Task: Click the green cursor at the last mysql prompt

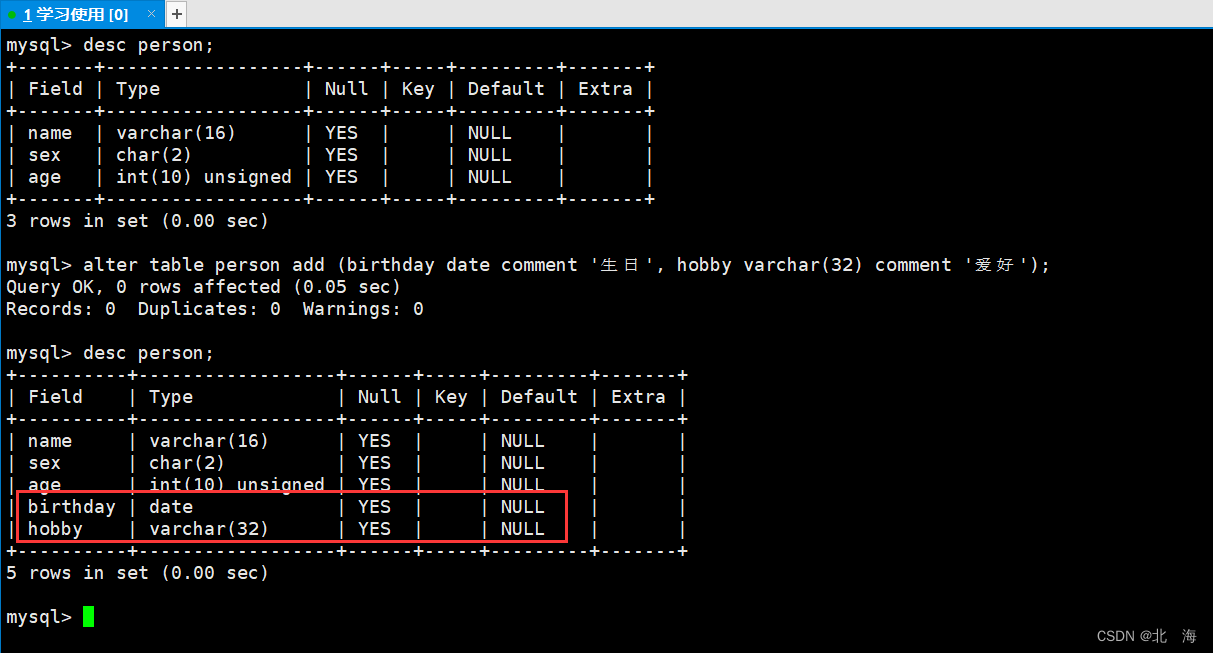Action: click(88, 617)
